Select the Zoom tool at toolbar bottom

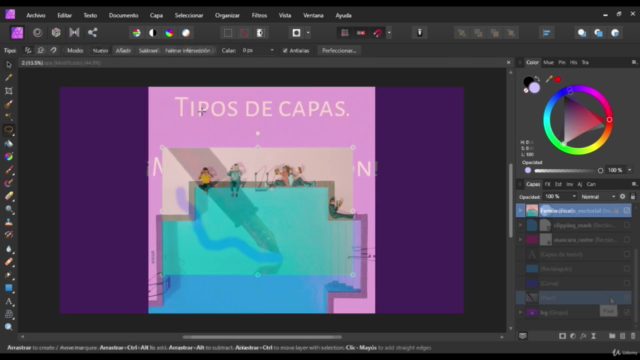point(9,327)
